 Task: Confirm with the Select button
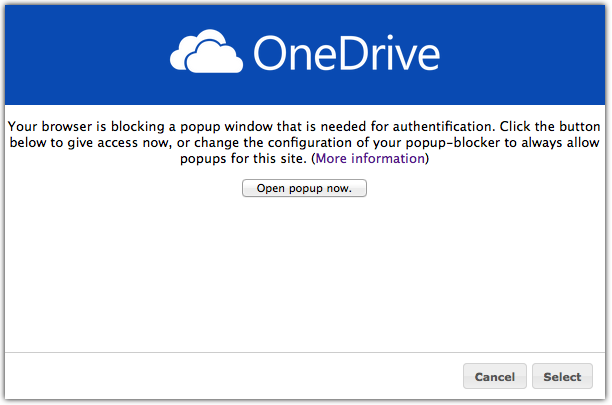tap(562, 377)
